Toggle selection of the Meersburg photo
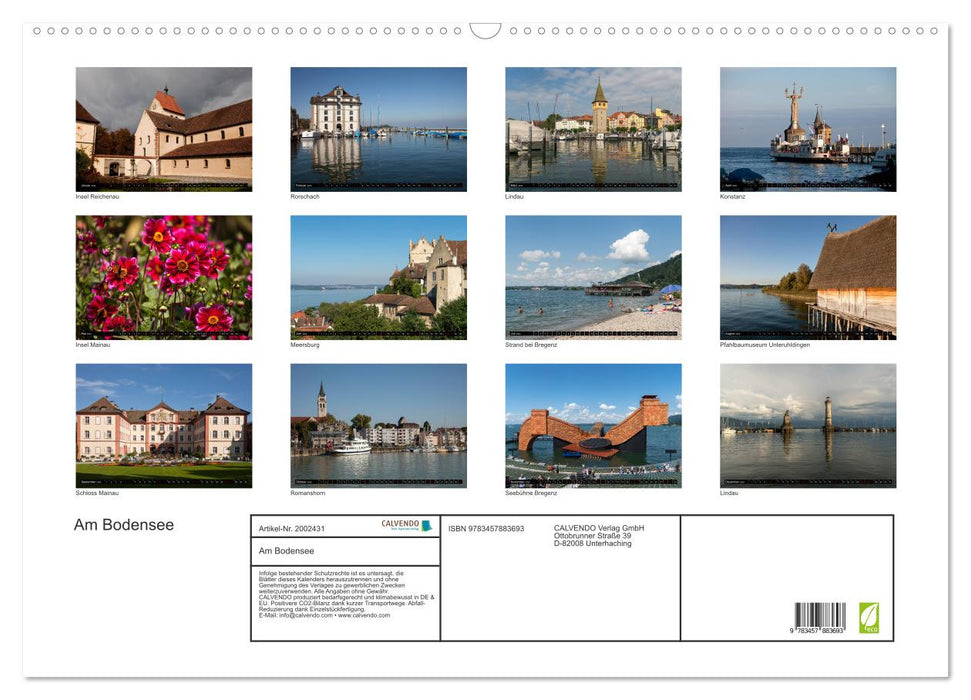This screenshot has width=971, height=700. pyautogui.click(x=378, y=277)
